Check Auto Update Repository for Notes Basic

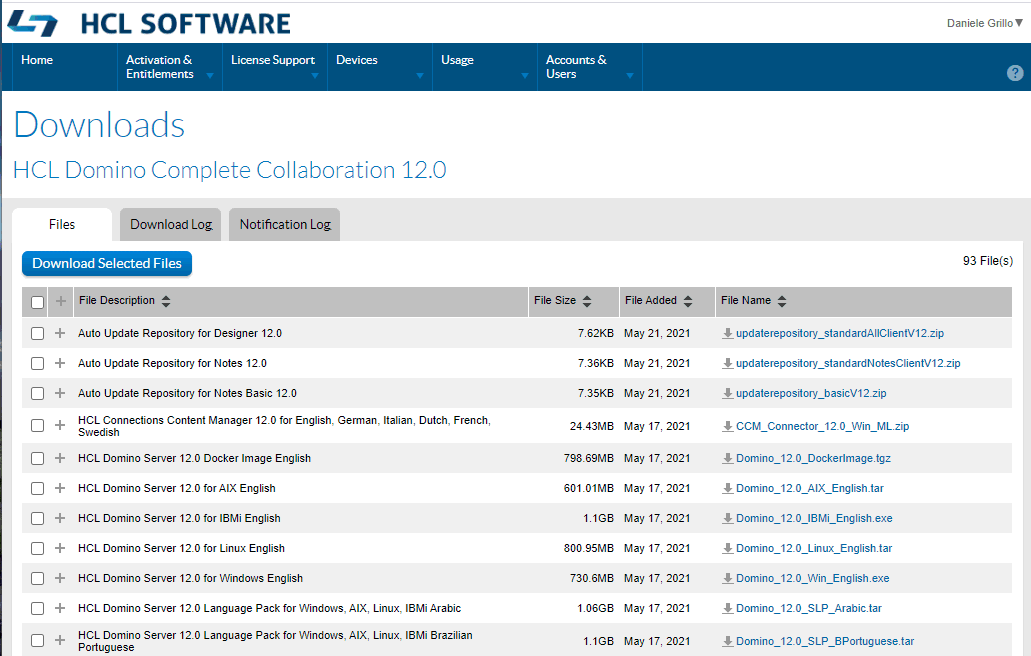tap(37, 394)
